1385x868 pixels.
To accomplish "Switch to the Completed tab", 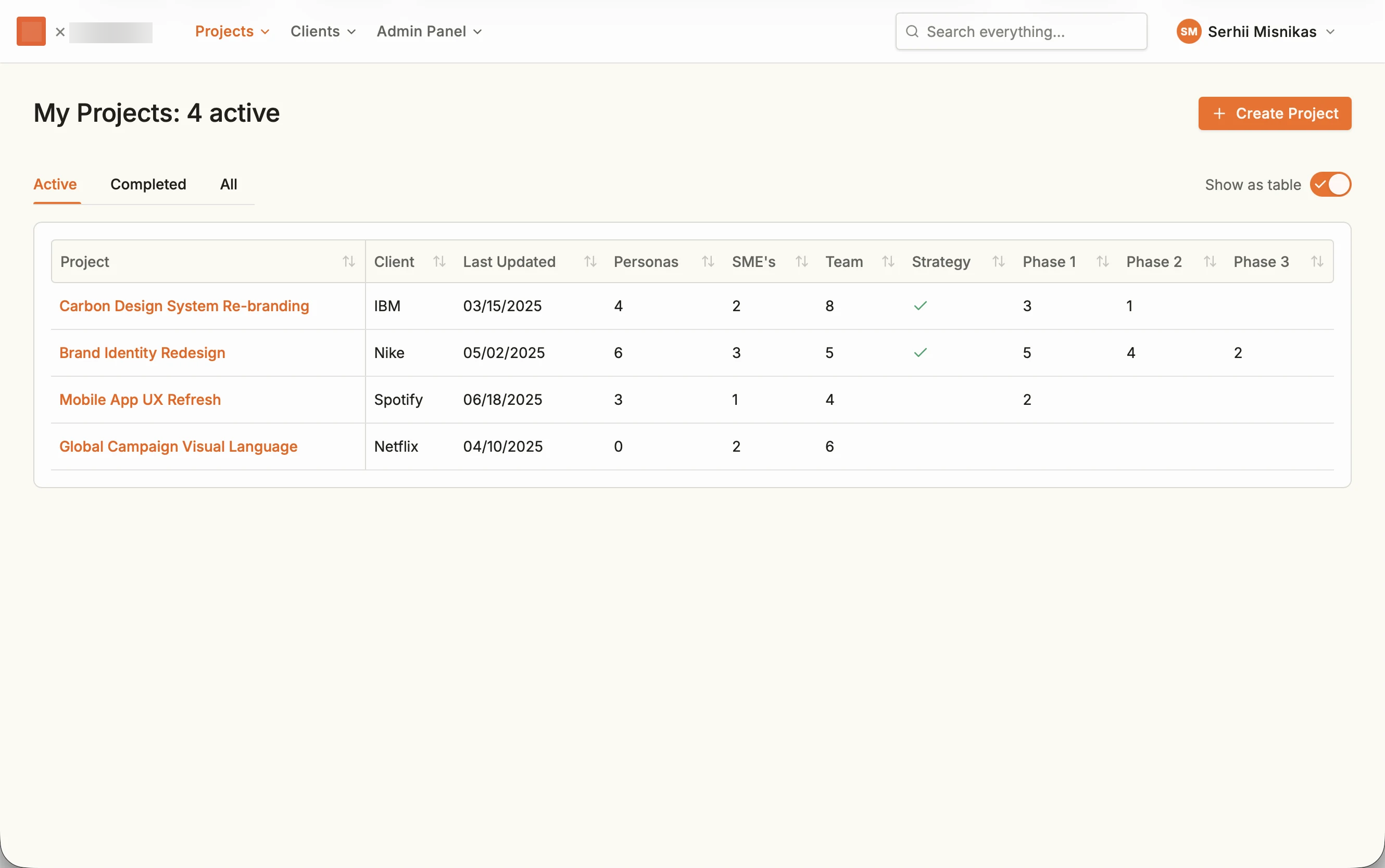I will [x=148, y=184].
